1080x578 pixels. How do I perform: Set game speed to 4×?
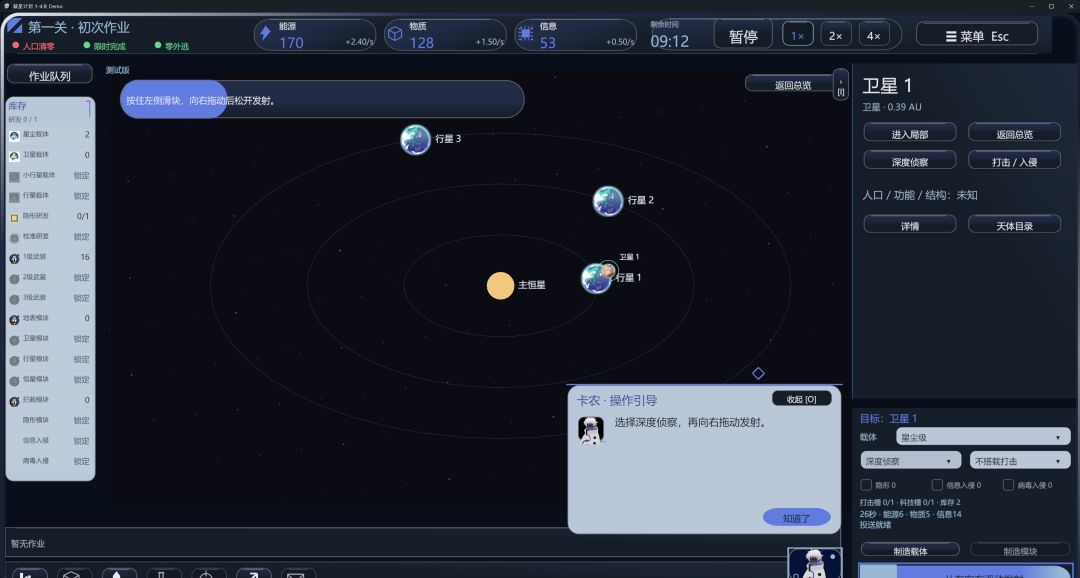(873, 35)
